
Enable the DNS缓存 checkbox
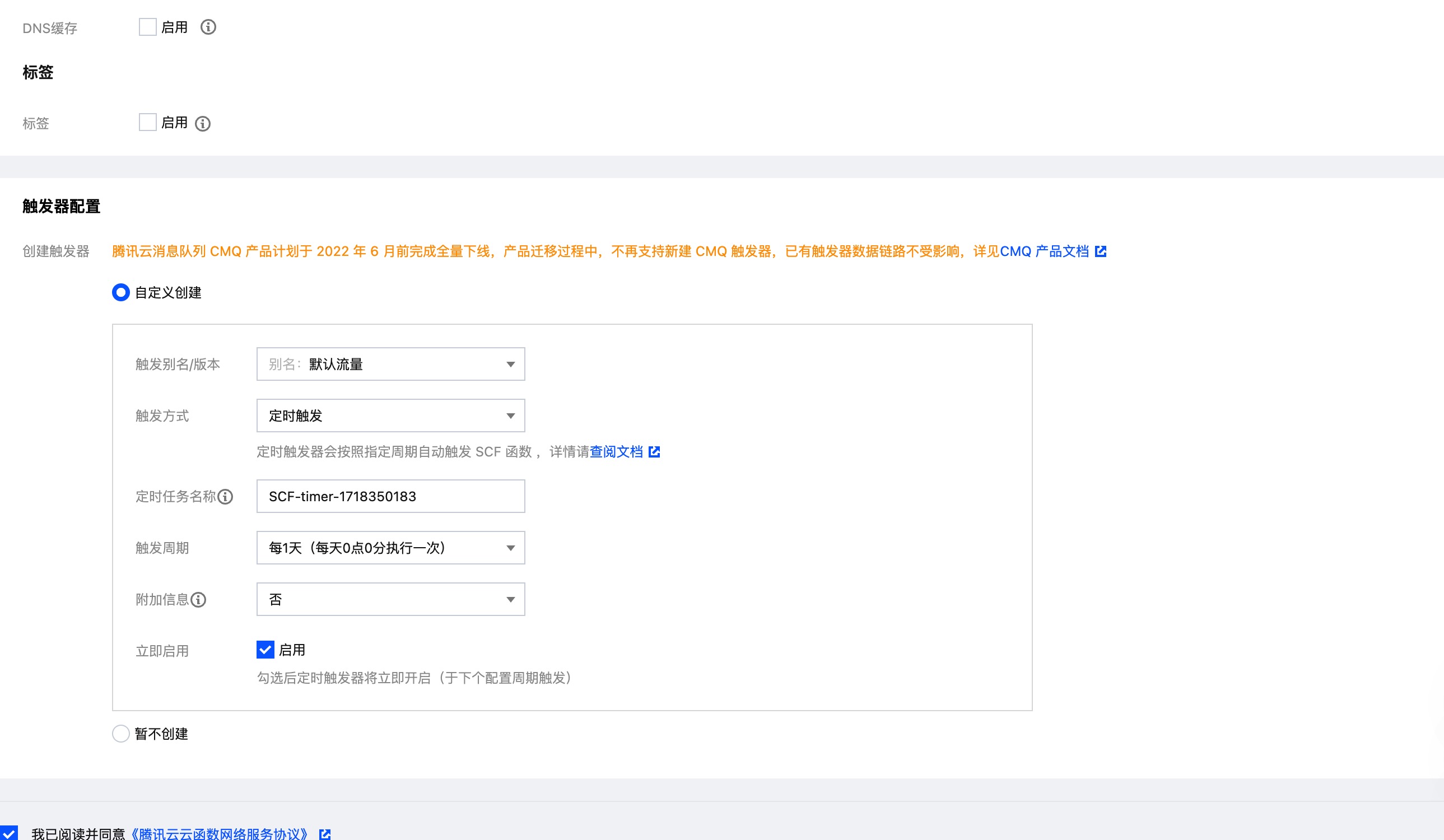[x=147, y=27]
